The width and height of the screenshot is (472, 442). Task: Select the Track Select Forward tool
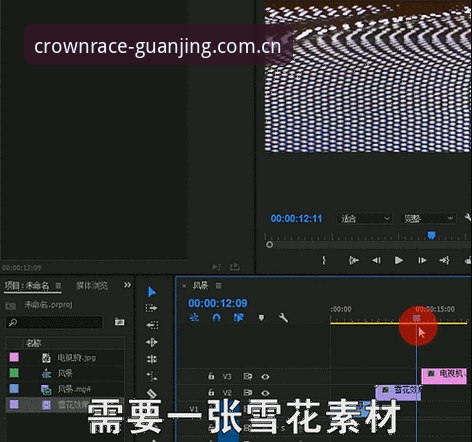(x=152, y=308)
